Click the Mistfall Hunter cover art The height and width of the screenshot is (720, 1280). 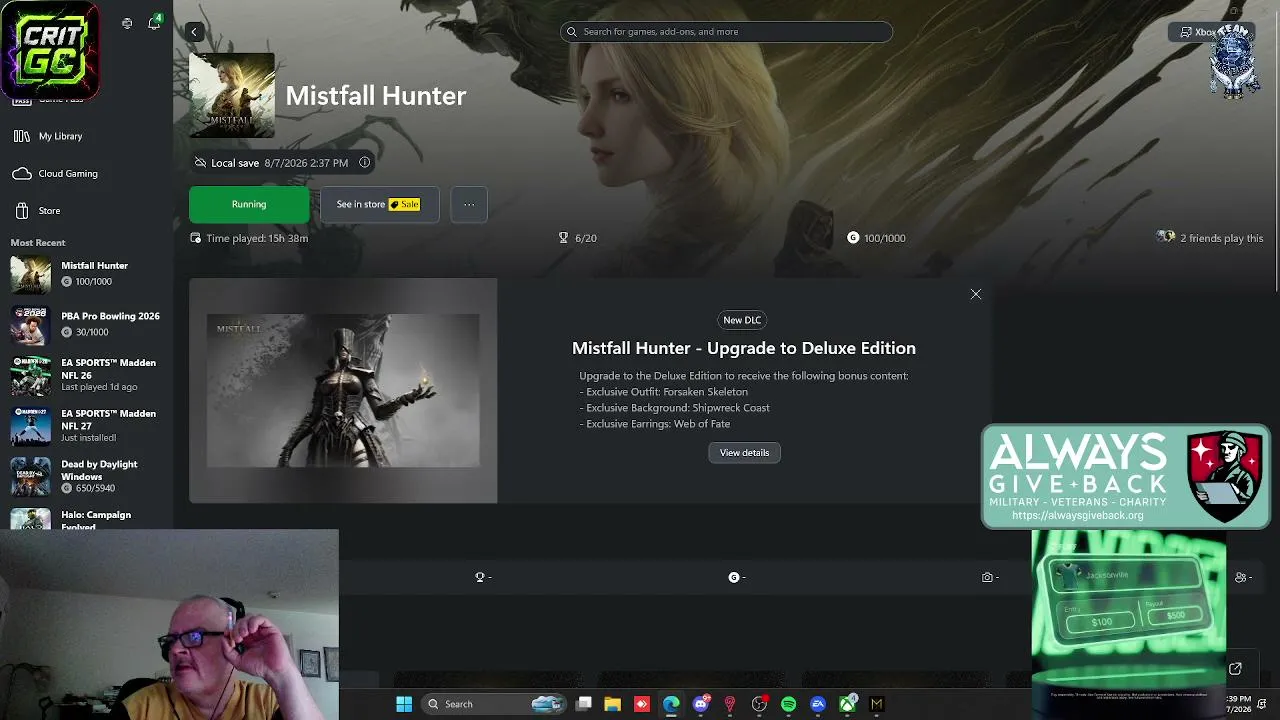coord(232,95)
